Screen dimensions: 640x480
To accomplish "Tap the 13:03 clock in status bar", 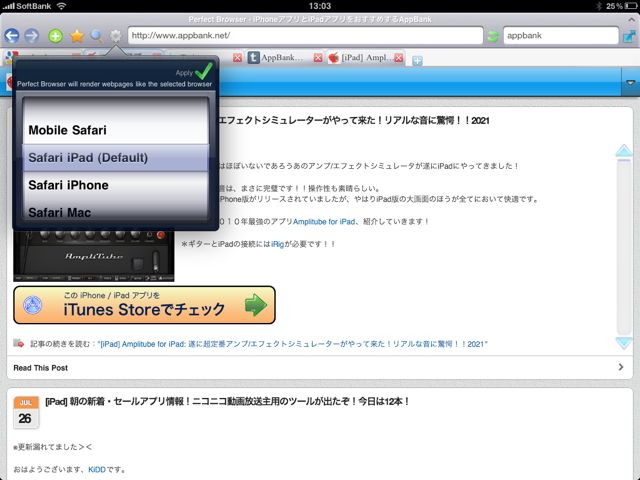I will 320,6.
